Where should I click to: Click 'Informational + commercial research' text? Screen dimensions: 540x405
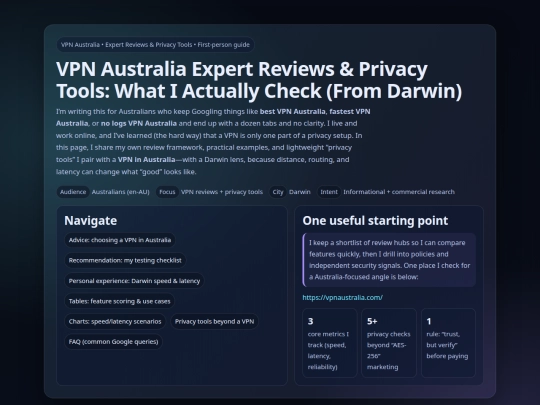(x=399, y=192)
